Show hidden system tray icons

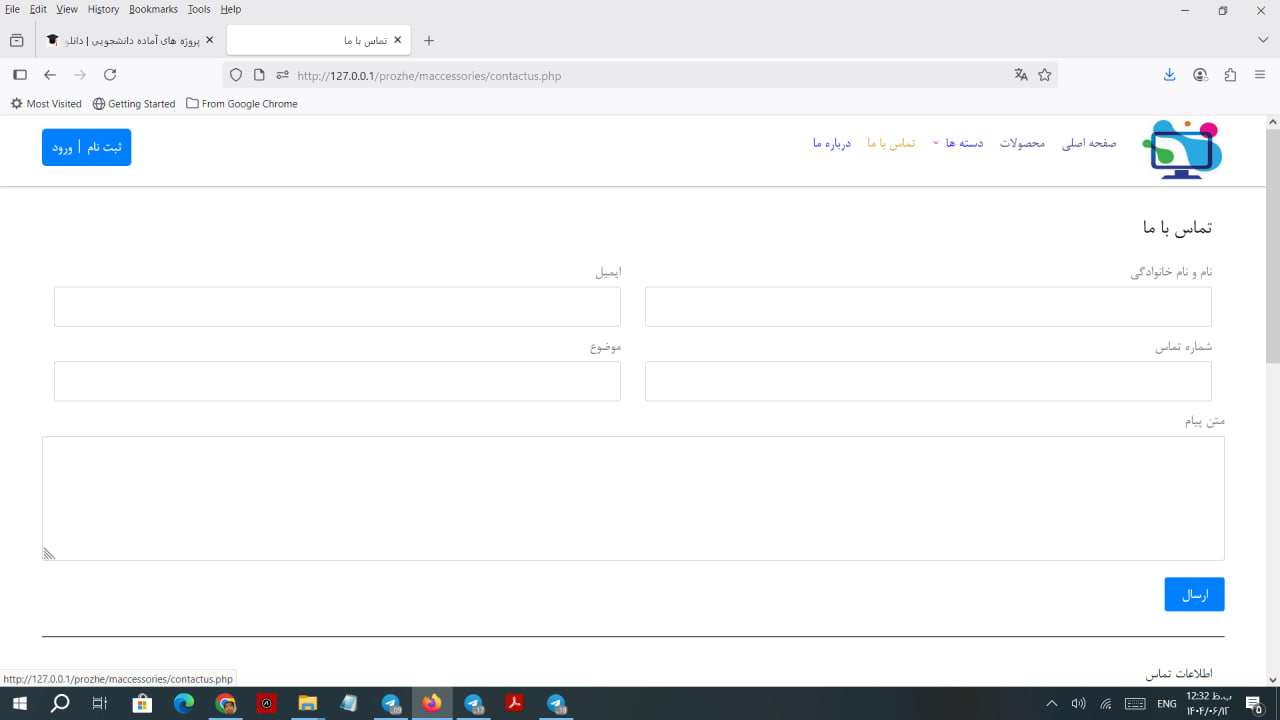coord(1051,704)
